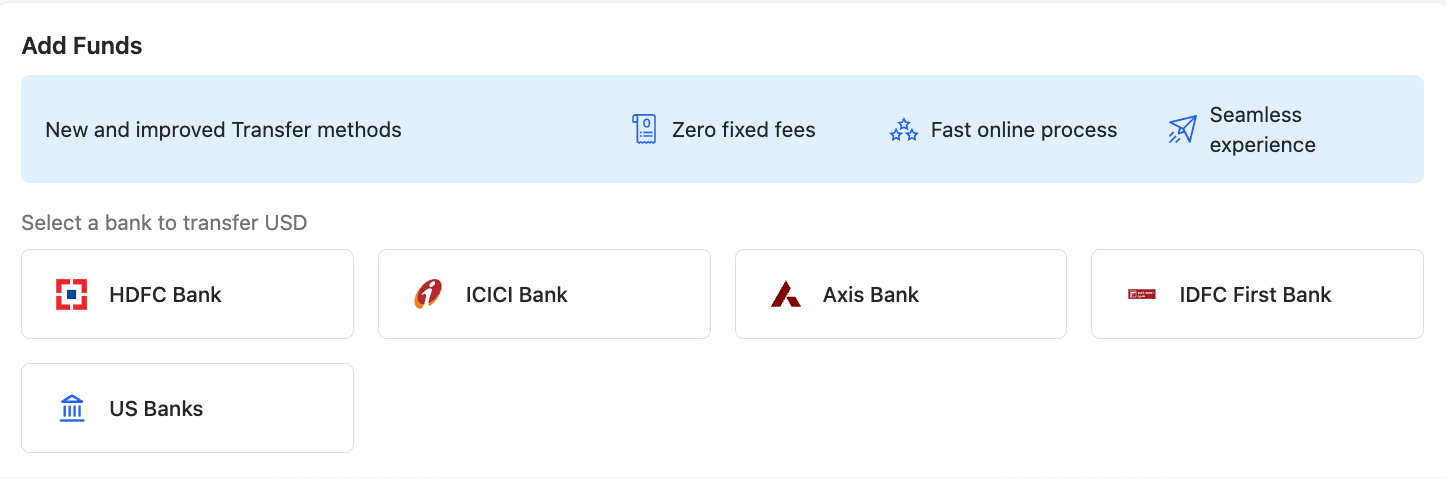
Task: Click the "Seamless experience" text
Action: point(1262,130)
